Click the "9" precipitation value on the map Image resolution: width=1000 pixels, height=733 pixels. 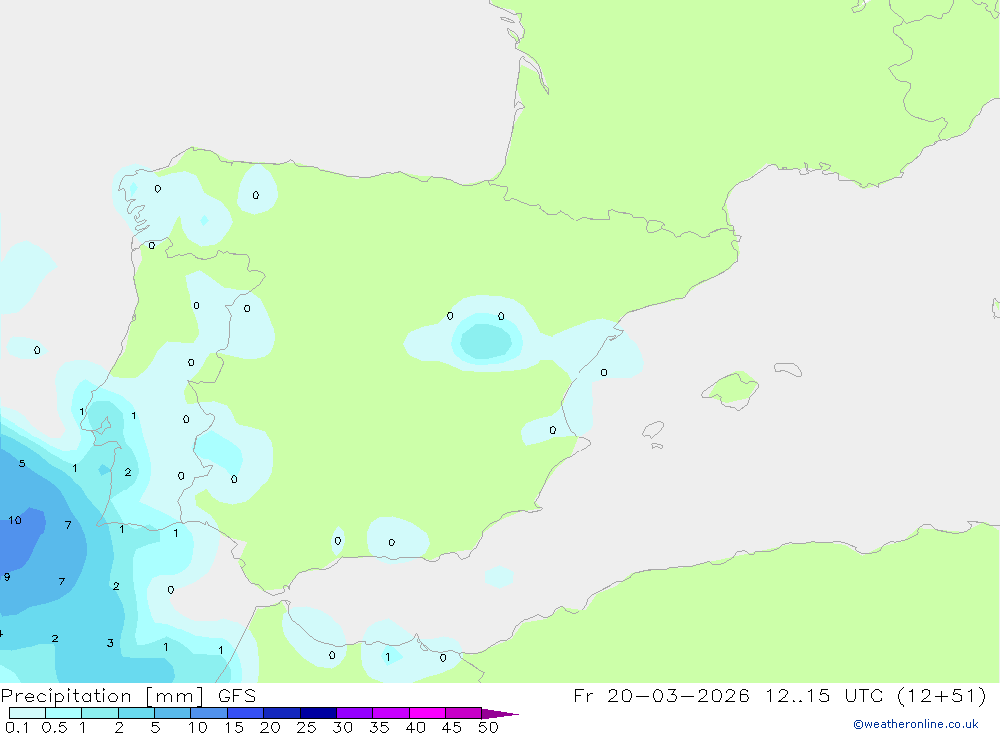click(7, 577)
